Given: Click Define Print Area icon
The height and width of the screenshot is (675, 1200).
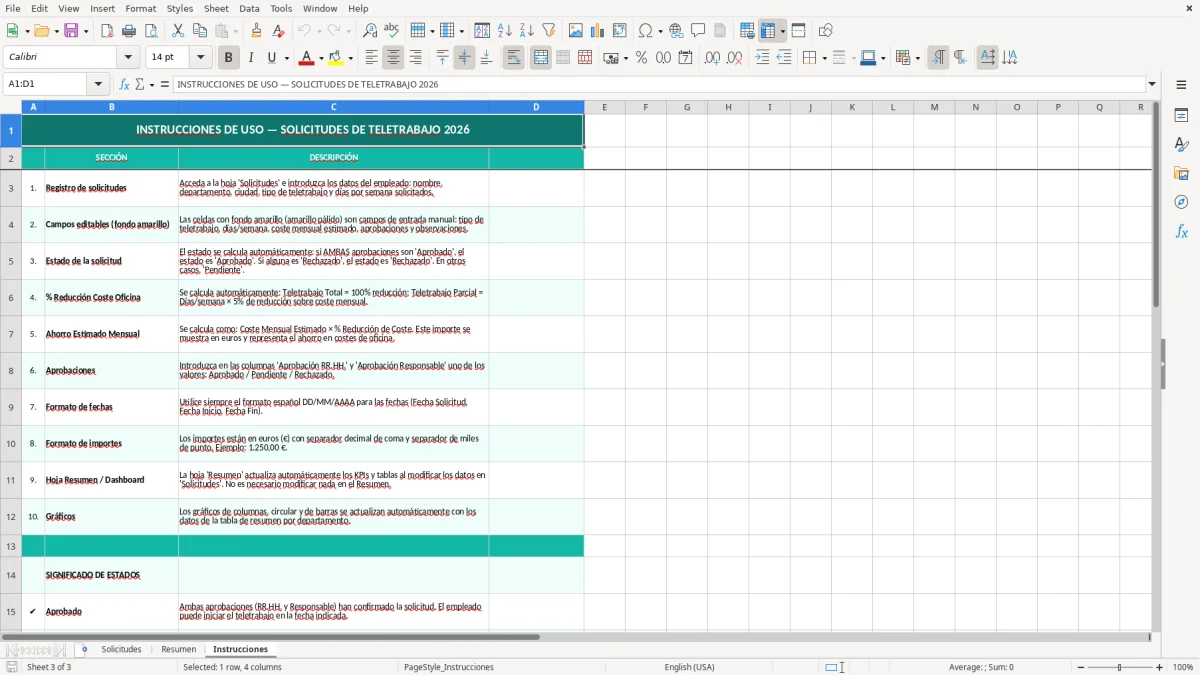Looking at the screenshot, I should (747, 31).
